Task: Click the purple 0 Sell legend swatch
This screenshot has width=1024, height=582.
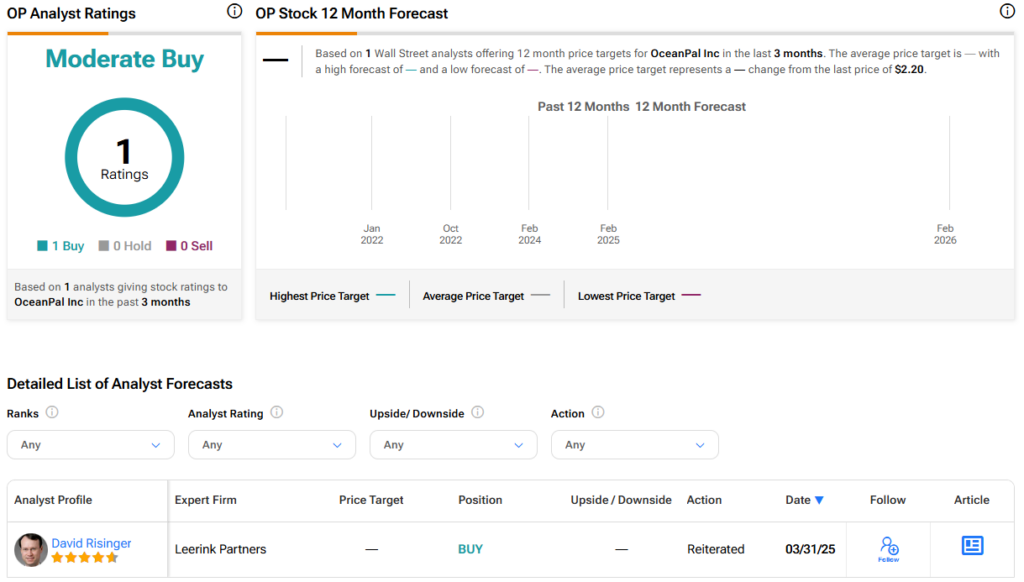Action: 171,246
